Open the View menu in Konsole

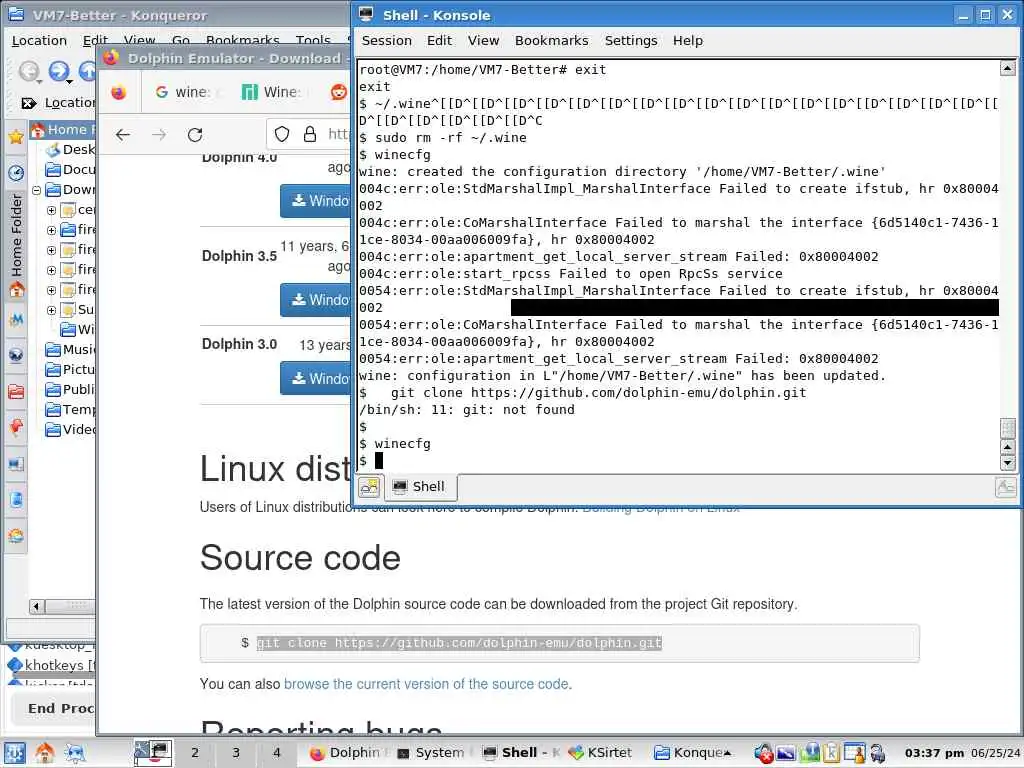[x=483, y=40]
